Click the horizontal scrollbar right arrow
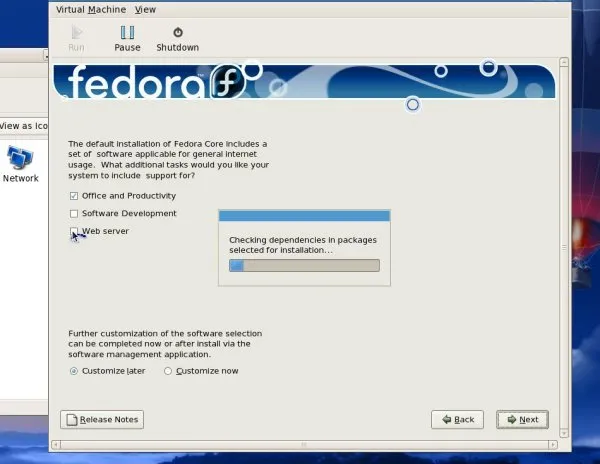Image resolution: width=600 pixels, height=464 pixels. coord(553,444)
